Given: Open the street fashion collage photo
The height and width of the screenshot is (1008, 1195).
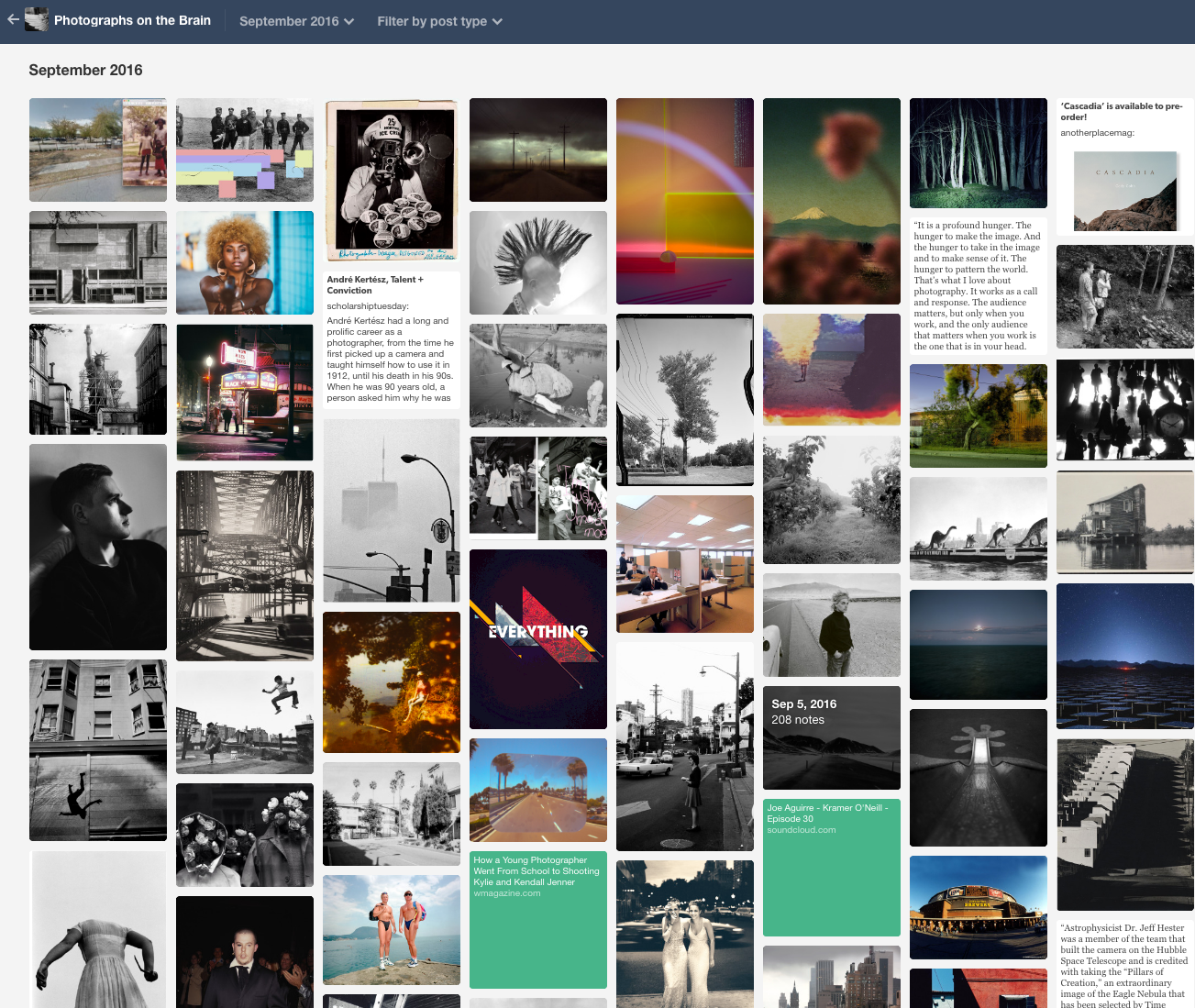Looking at the screenshot, I should [x=538, y=488].
